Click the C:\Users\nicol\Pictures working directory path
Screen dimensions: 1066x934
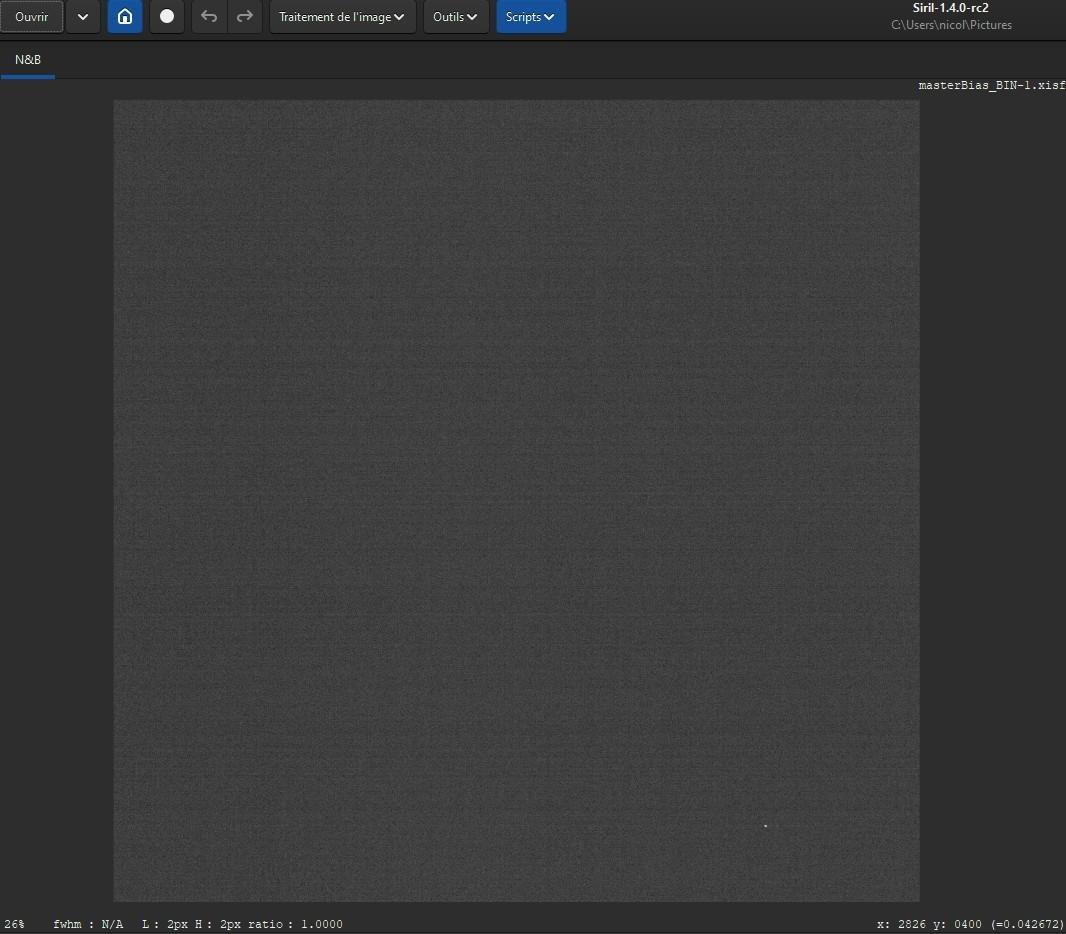click(951, 25)
